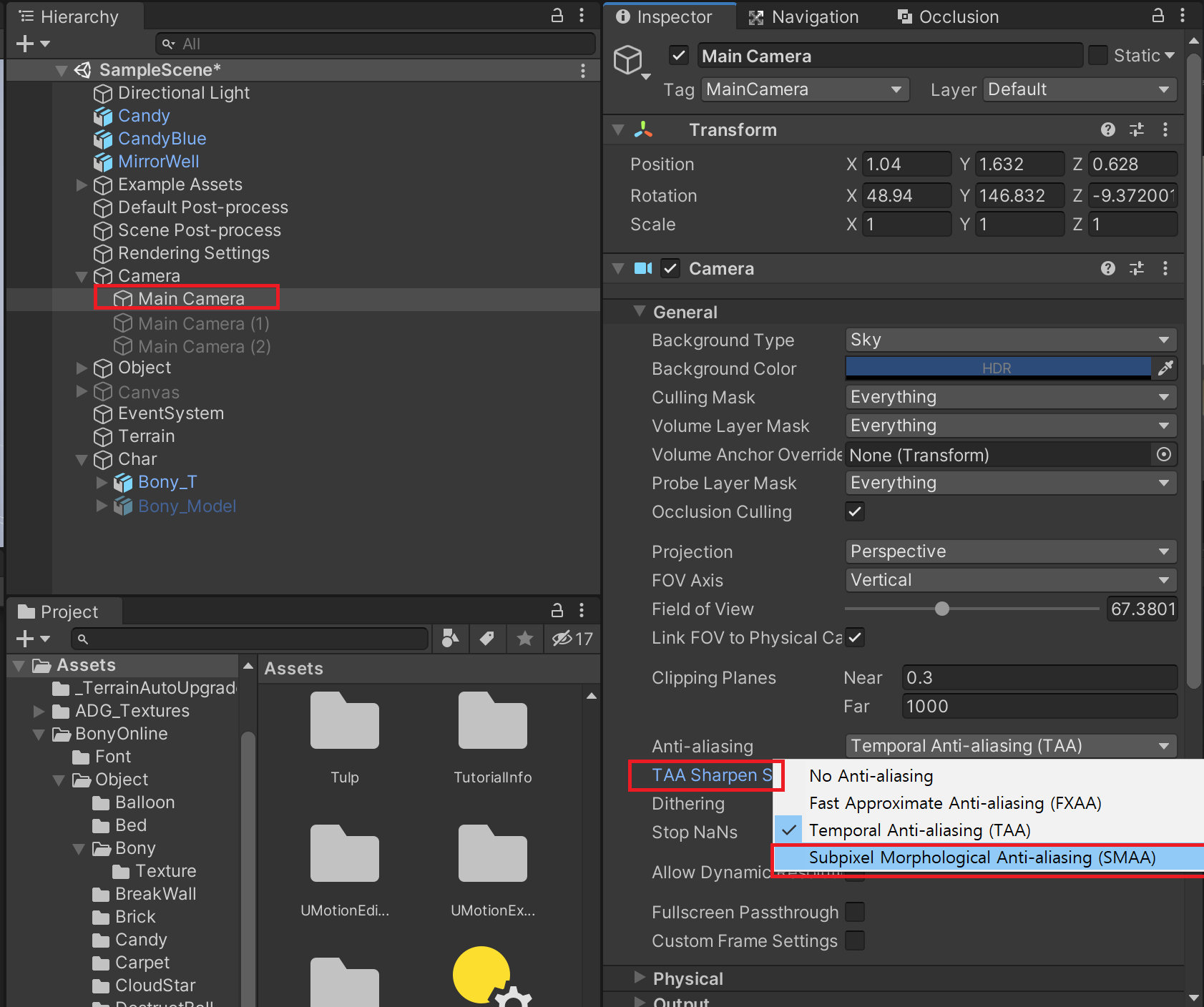The width and height of the screenshot is (1204, 1007).
Task: Click the Hierarchy panel lock icon
Action: tap(557, 15)
